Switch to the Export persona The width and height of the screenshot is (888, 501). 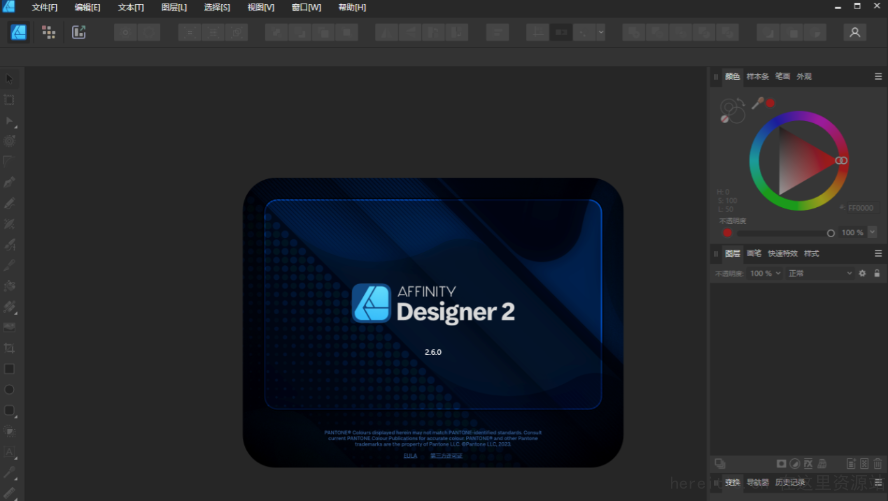tap(79, 32)
